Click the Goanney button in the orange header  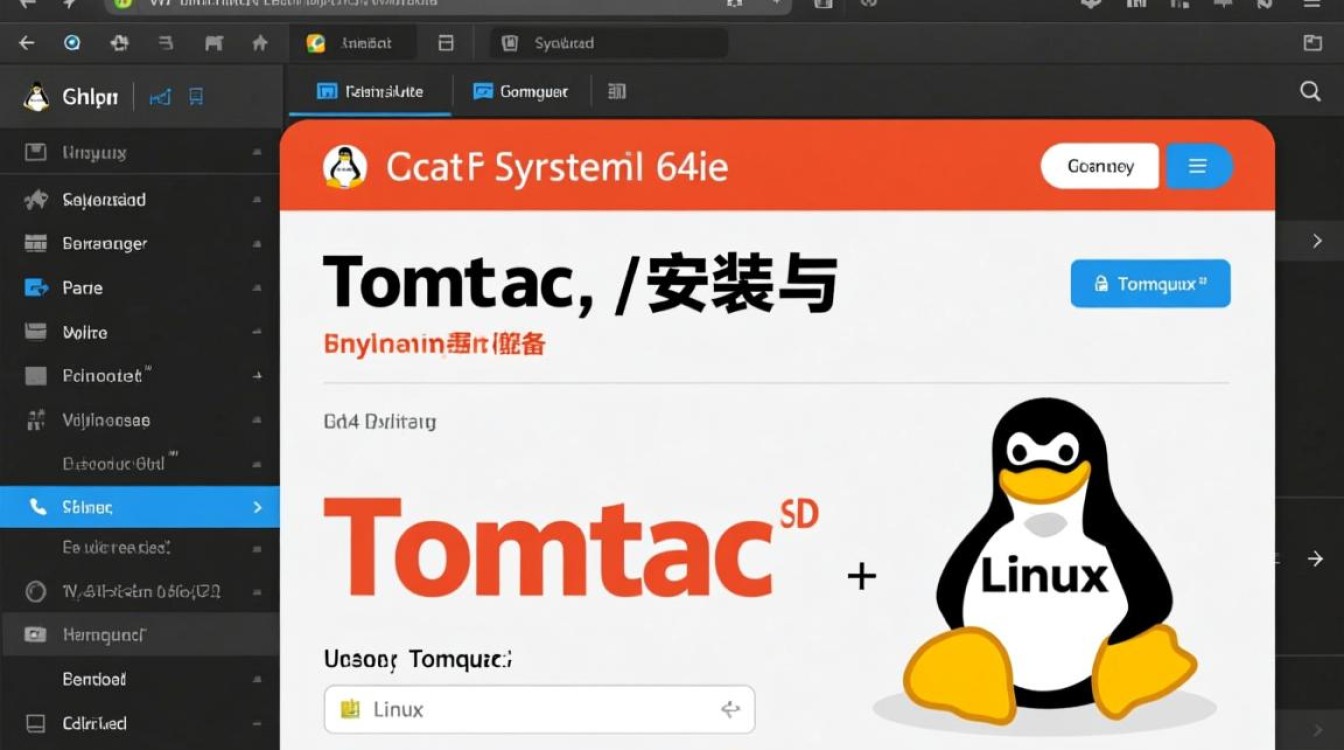pos(1099,166)
